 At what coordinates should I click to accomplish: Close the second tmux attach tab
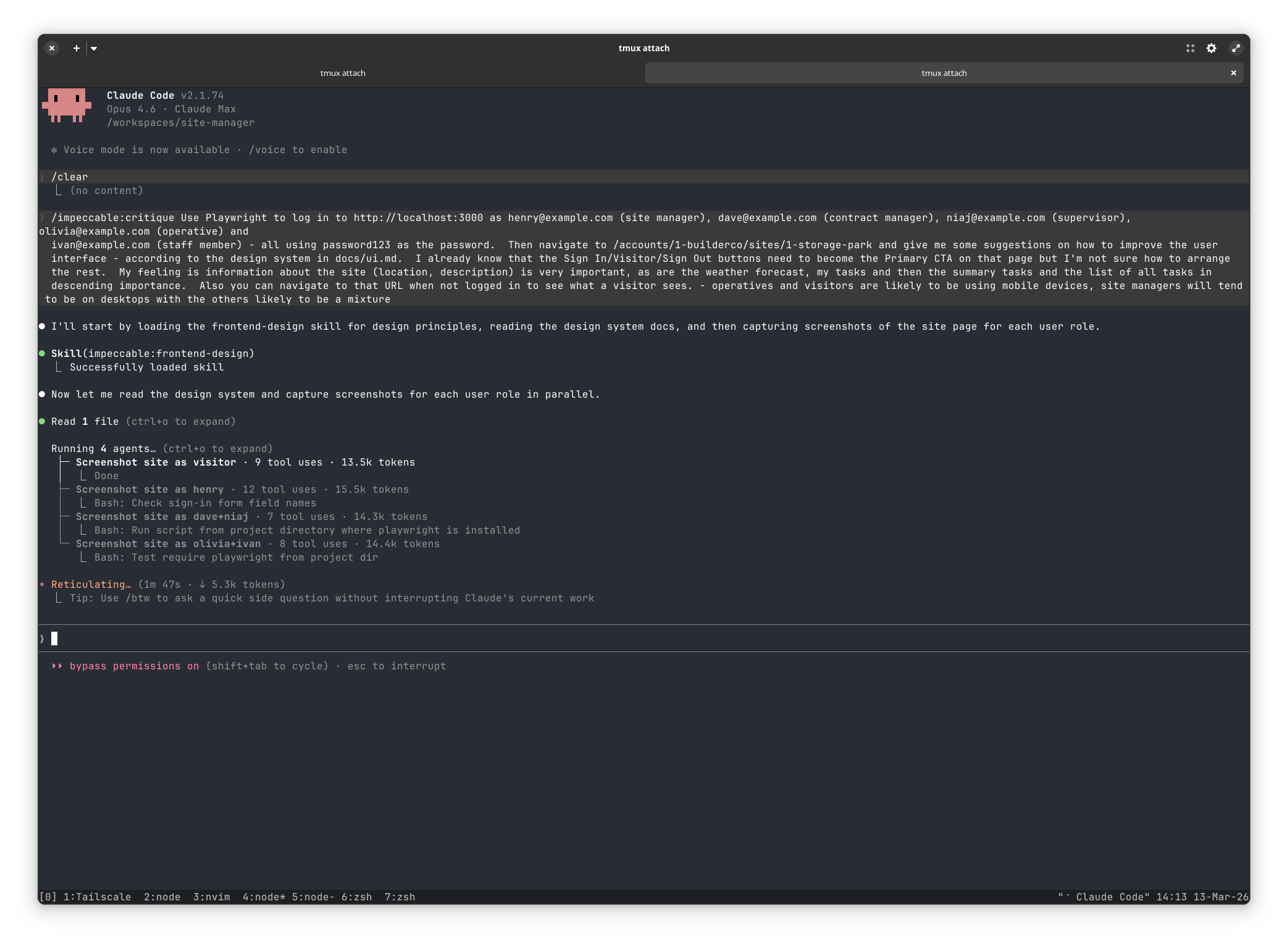(1234, 73)
